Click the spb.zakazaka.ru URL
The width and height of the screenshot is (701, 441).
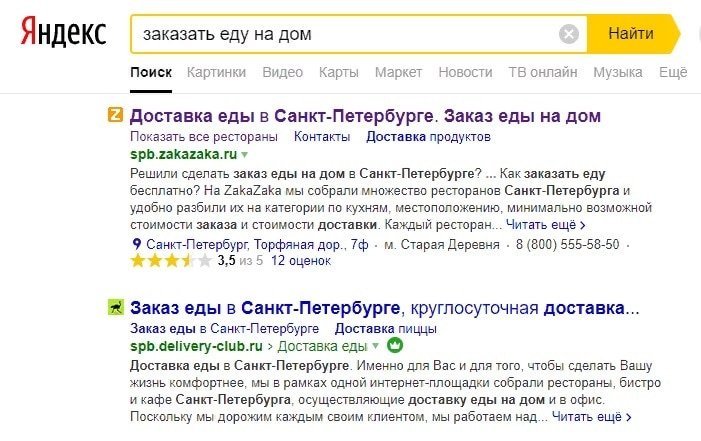pyautogui.click(x=184, y=154)
